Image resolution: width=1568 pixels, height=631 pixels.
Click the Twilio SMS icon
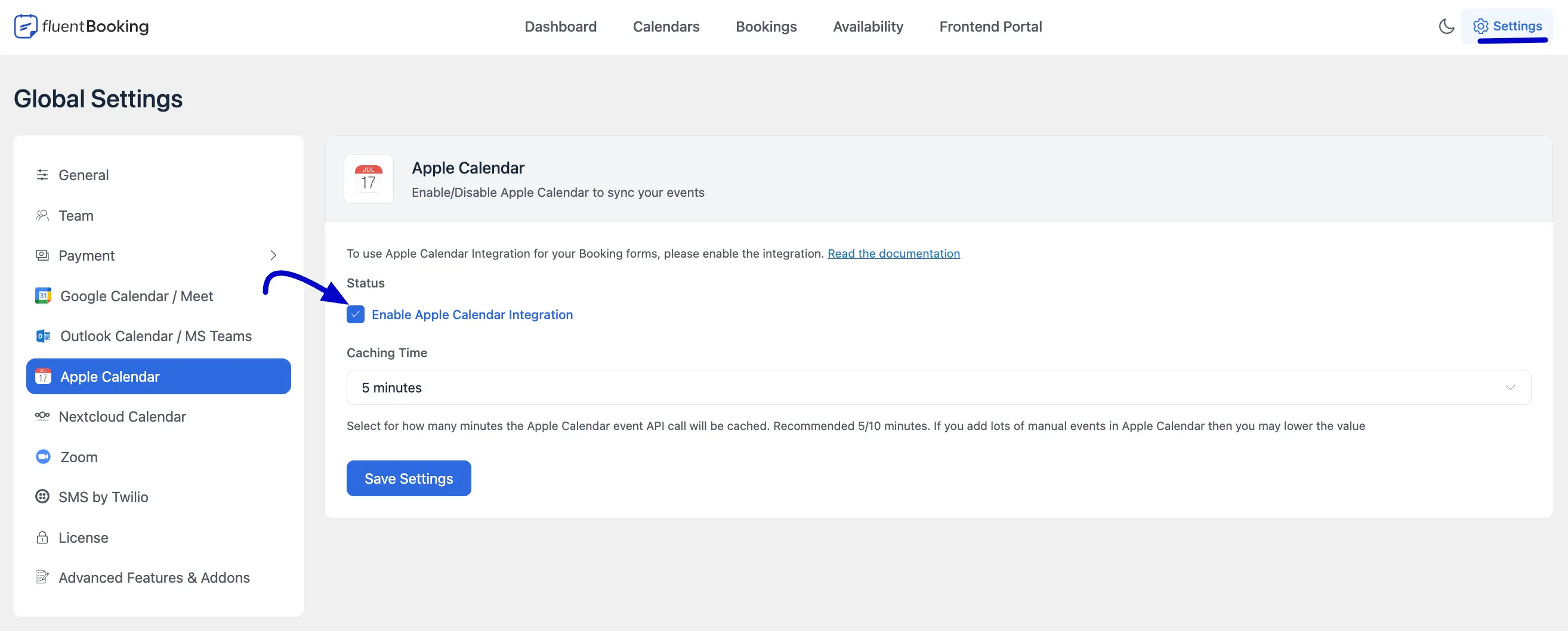point(42,497)
